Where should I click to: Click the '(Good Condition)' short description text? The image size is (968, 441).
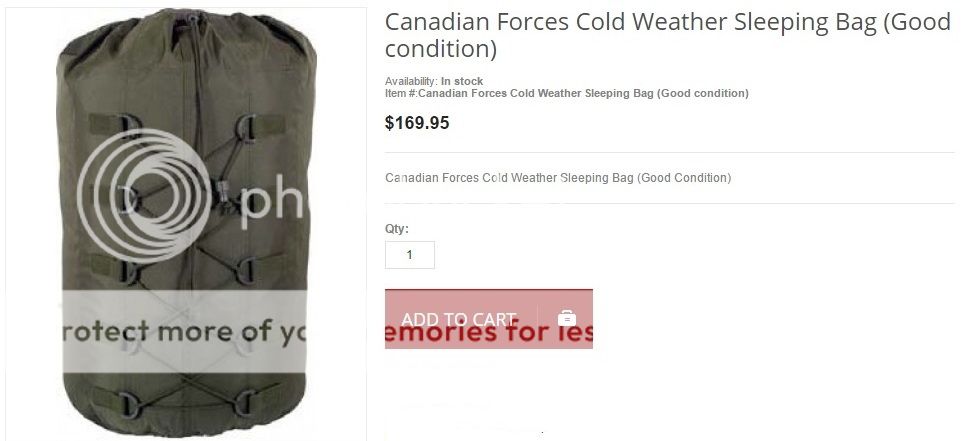[683, 178]
